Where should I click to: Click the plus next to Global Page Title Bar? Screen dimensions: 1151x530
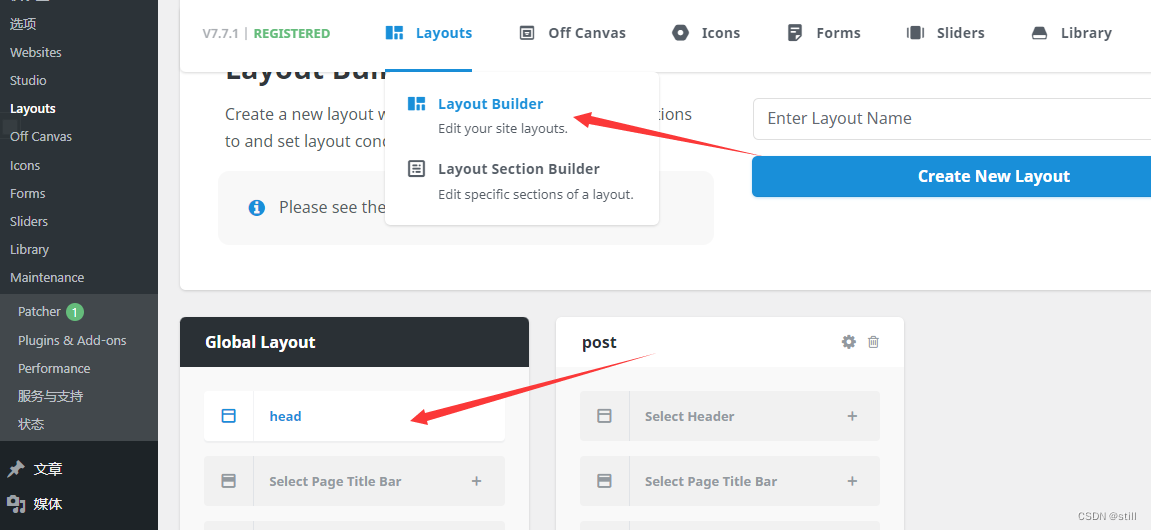tap(476, 481)
